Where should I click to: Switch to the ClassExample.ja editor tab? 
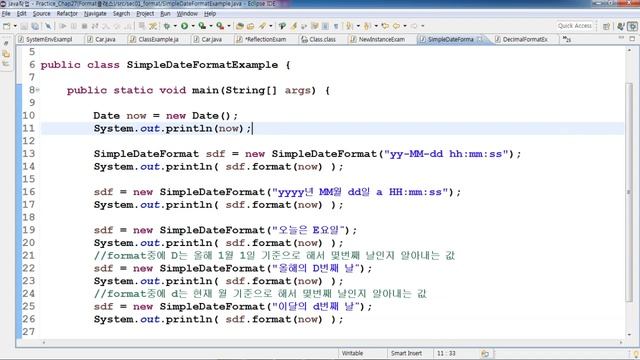click(x=159, y=39)
